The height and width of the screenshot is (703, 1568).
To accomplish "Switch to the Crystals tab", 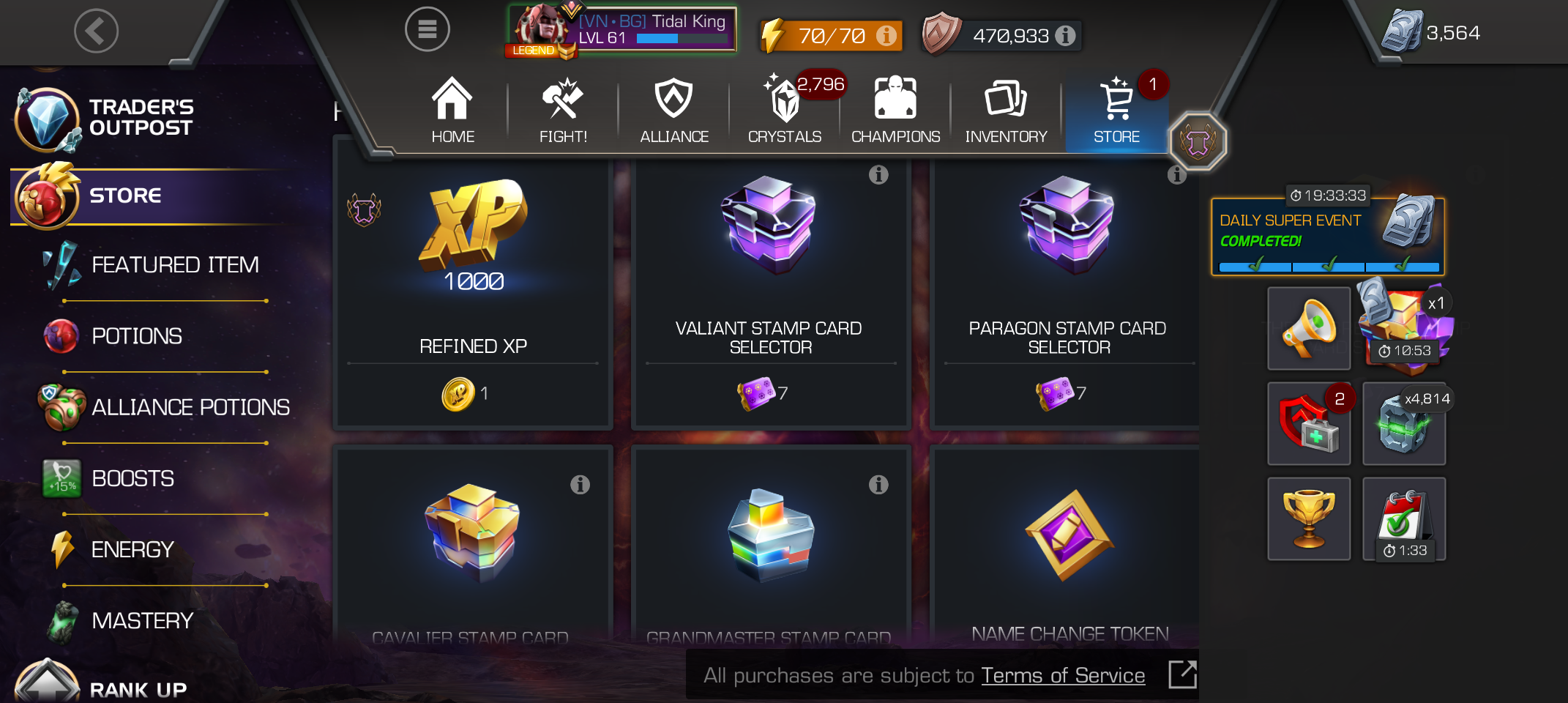I will pos(785,110).
